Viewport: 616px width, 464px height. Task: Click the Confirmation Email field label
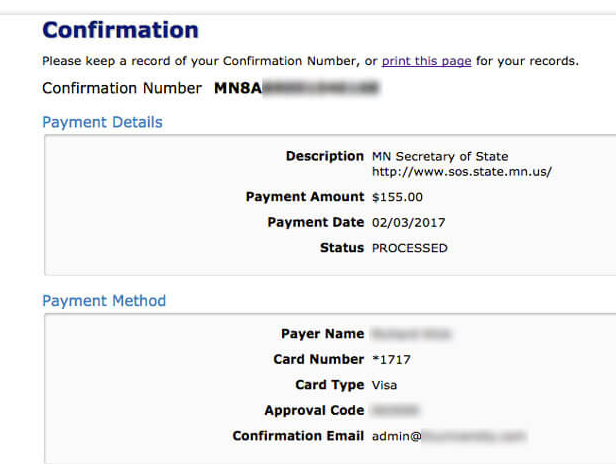[298, 436]
